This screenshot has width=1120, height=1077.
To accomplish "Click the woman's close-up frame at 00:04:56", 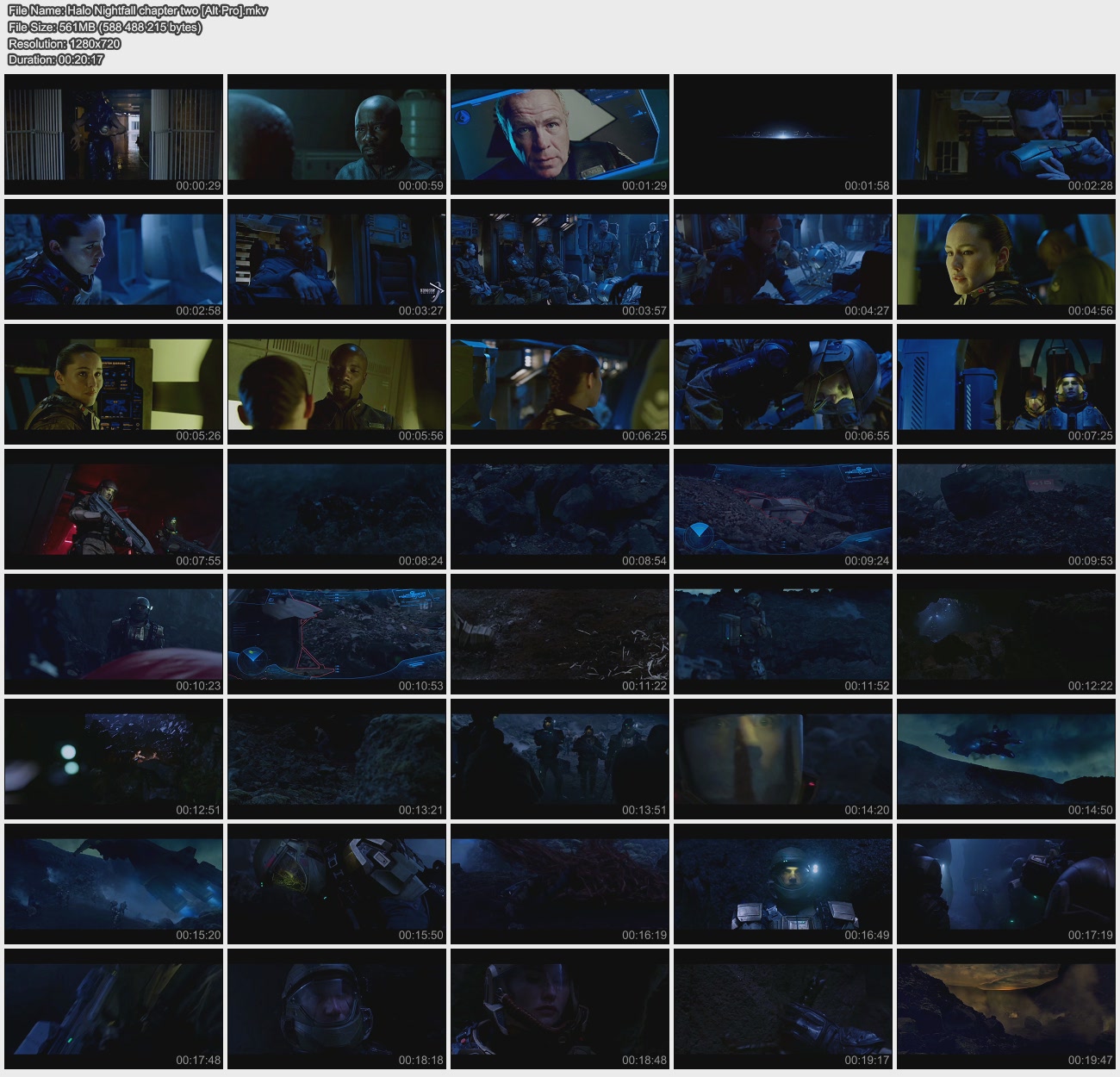I will pos(1005,259).
